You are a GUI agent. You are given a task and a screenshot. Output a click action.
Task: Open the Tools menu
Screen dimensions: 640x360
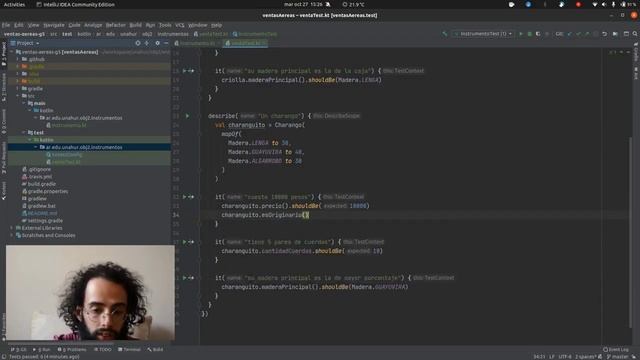pos(165,25)
